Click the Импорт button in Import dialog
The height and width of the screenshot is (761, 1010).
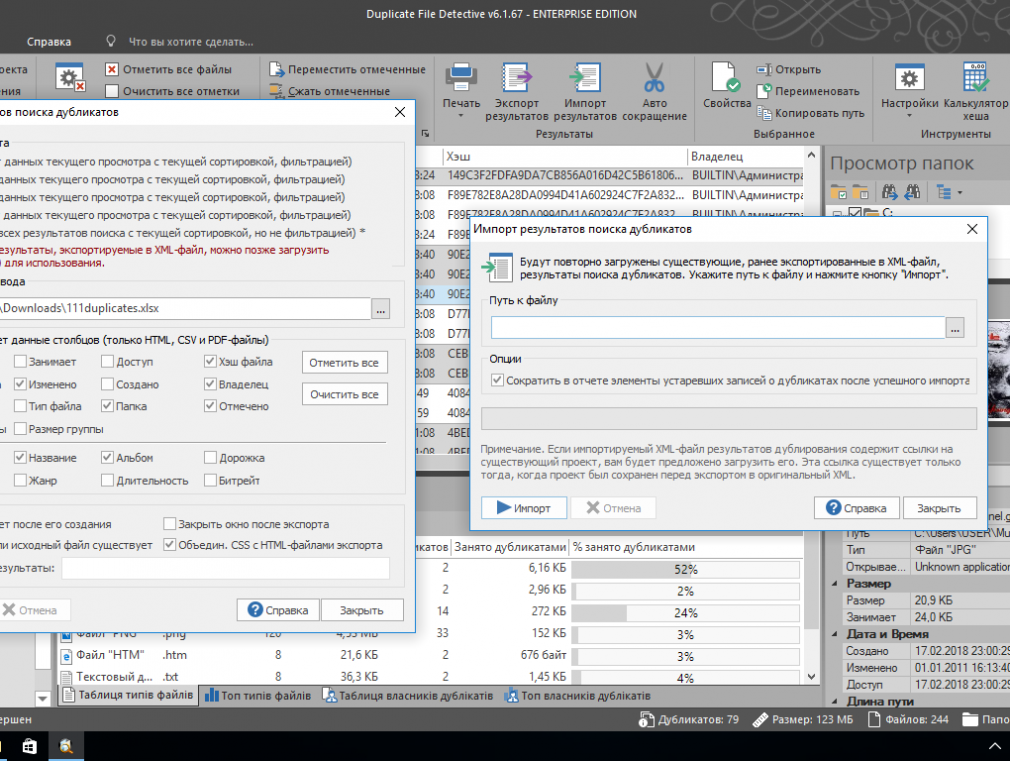coord(524,508)
